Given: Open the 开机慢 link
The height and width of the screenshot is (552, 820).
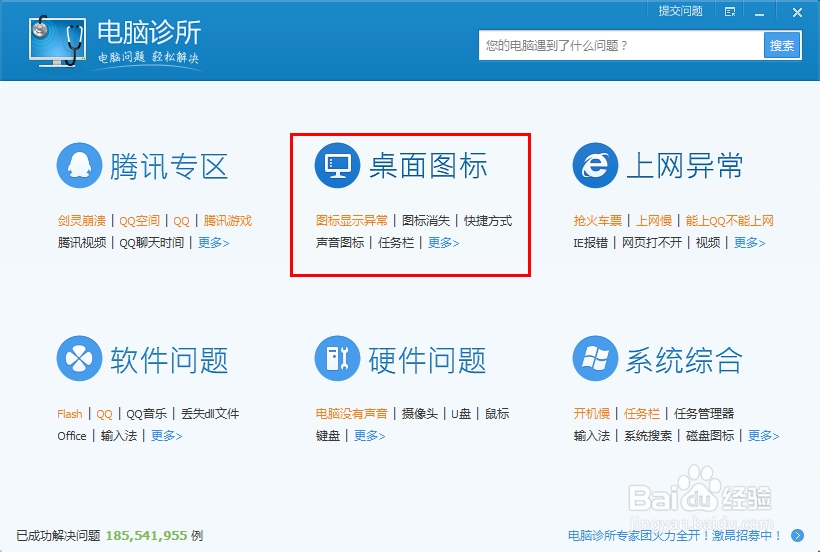Looking at the screenshot, I should click(591, 414).
